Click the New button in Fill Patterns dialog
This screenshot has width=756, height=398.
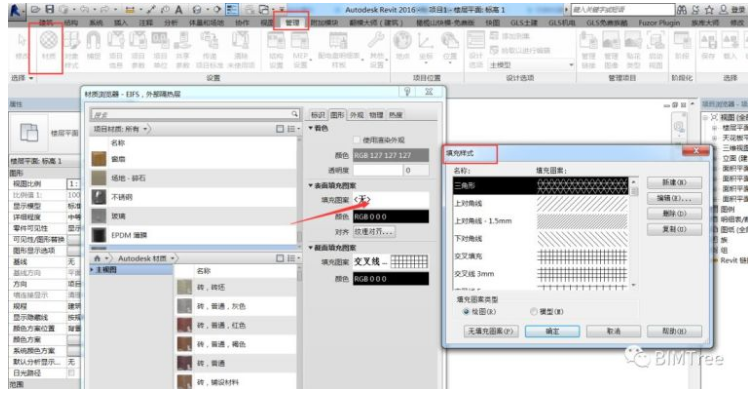pyautogui.click(x=674, y=182)
